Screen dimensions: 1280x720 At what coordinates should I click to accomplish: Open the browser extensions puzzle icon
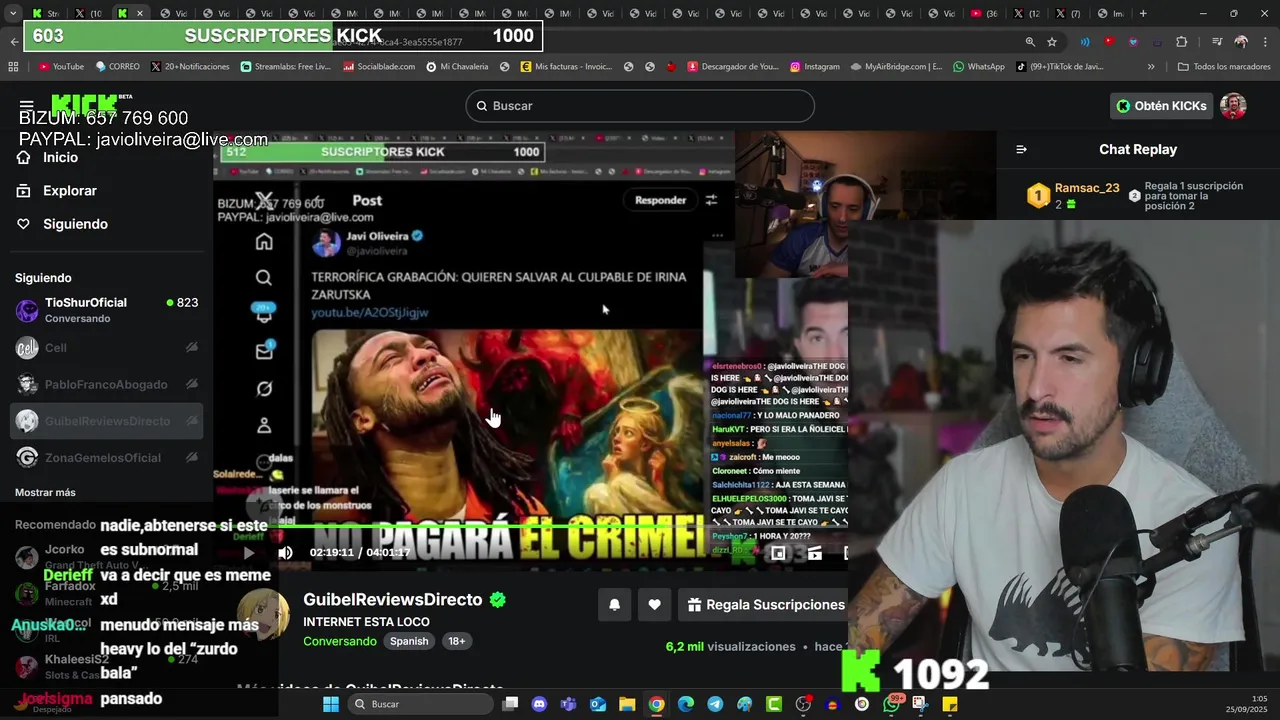(x=1181, y=42)
